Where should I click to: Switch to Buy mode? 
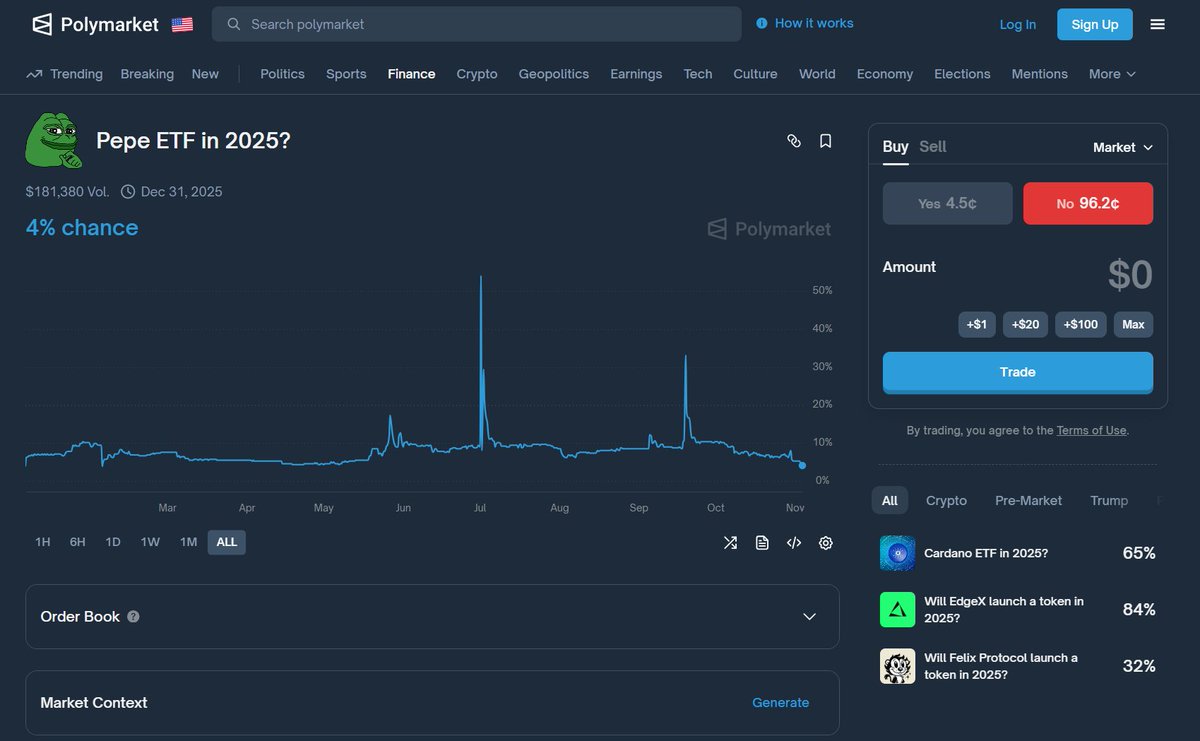[x=895, y=147]
